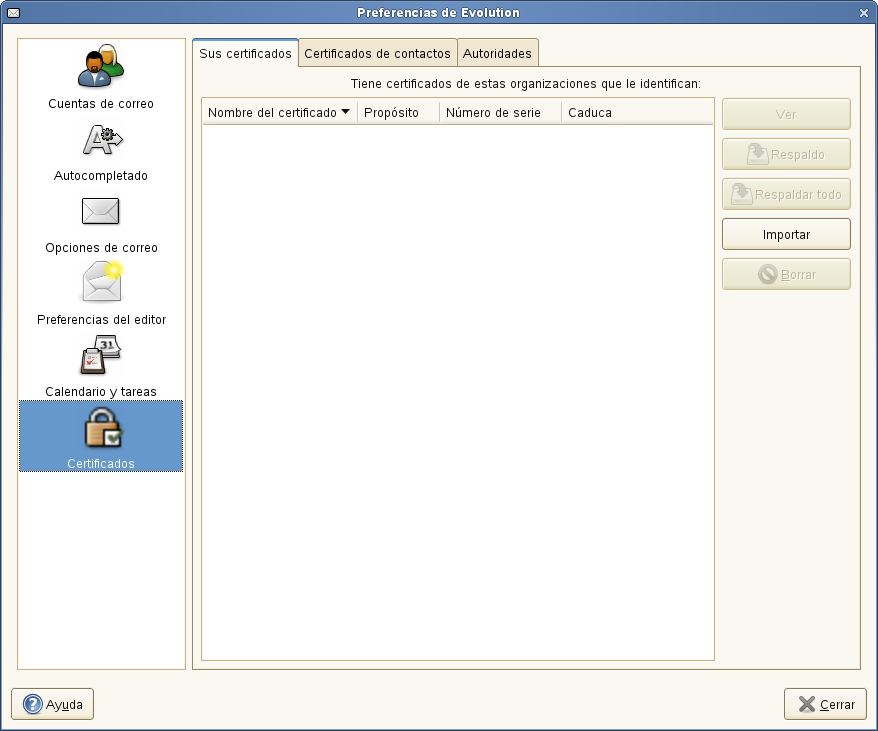The width and height of the screenshot is (878, 731).
Task: Click the Borrar button
Action: [x=786, y=274]
